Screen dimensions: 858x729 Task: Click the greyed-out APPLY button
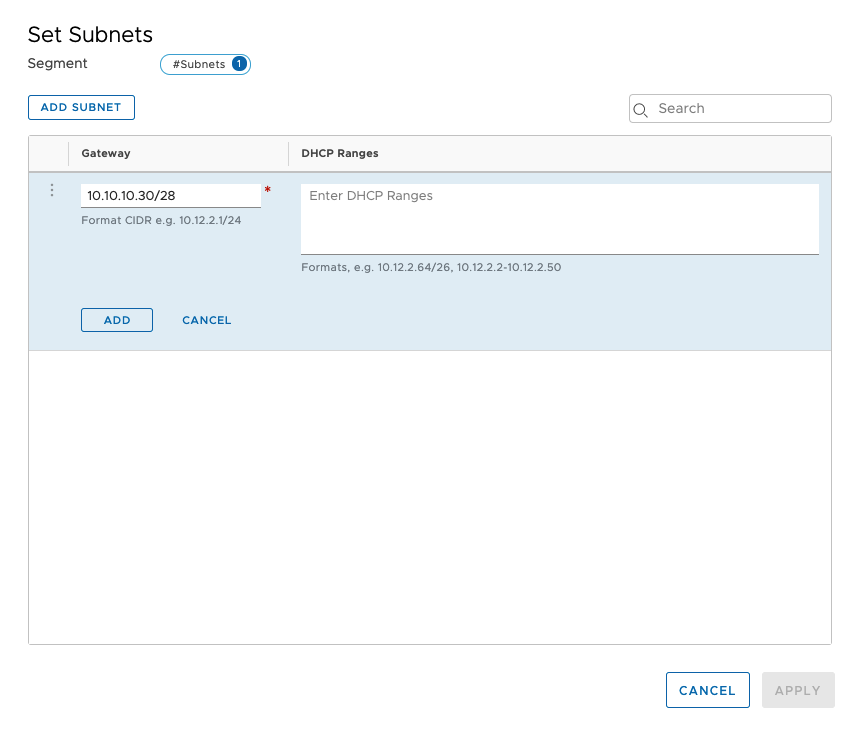(x=797, y=690)
